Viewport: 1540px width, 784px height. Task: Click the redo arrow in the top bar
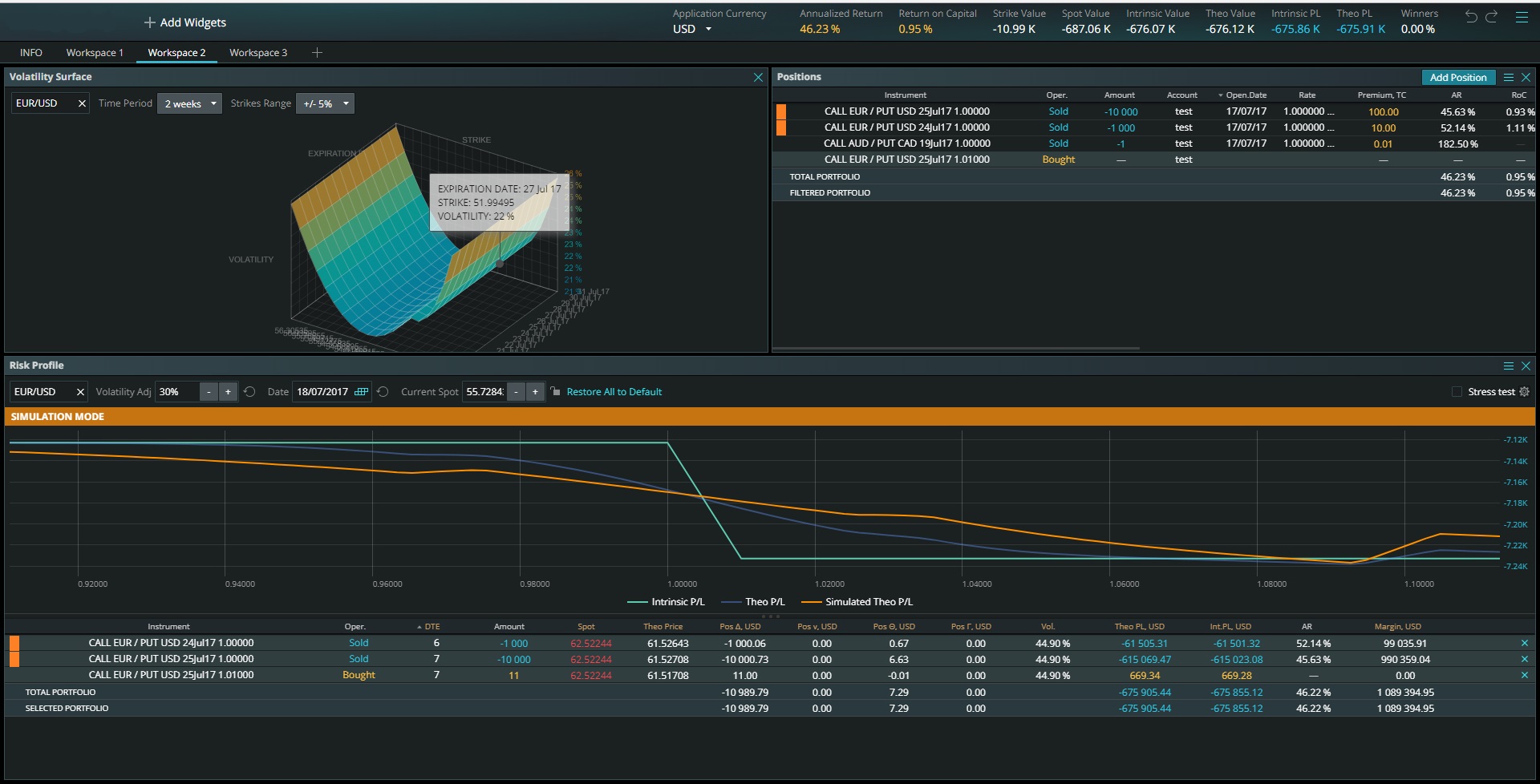coord(1492,16)
